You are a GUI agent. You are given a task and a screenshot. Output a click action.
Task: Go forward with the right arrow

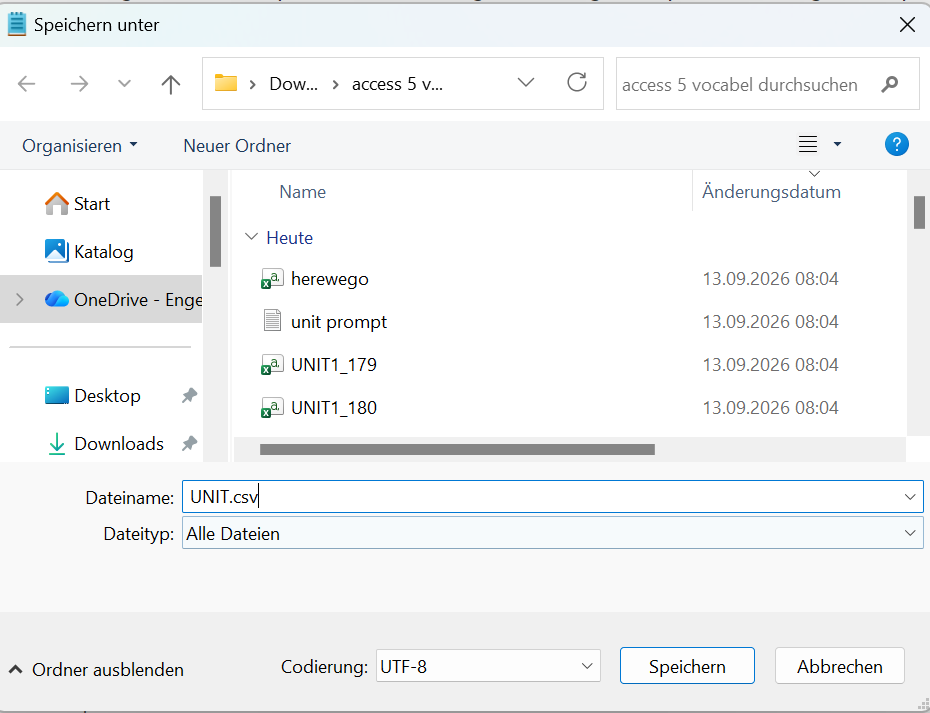point(79,84)
